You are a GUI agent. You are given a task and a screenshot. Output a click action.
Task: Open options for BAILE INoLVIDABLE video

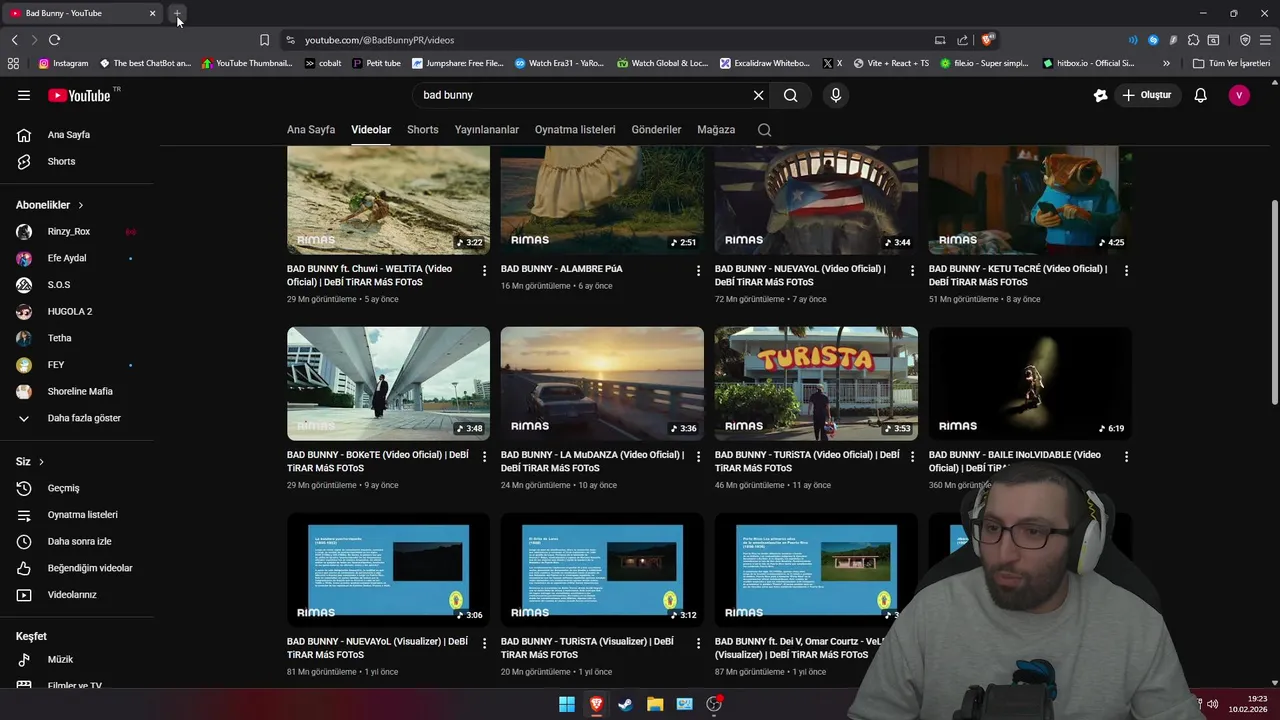(x=1126, y=456)
